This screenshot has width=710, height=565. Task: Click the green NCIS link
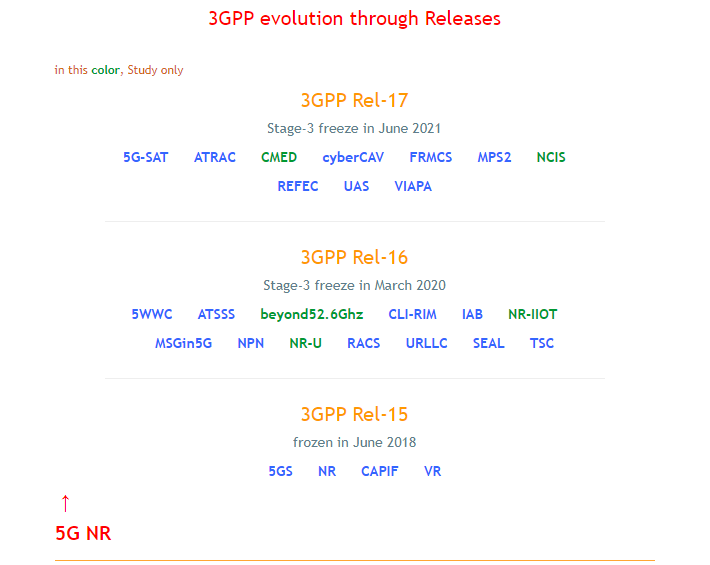[551, 157]
